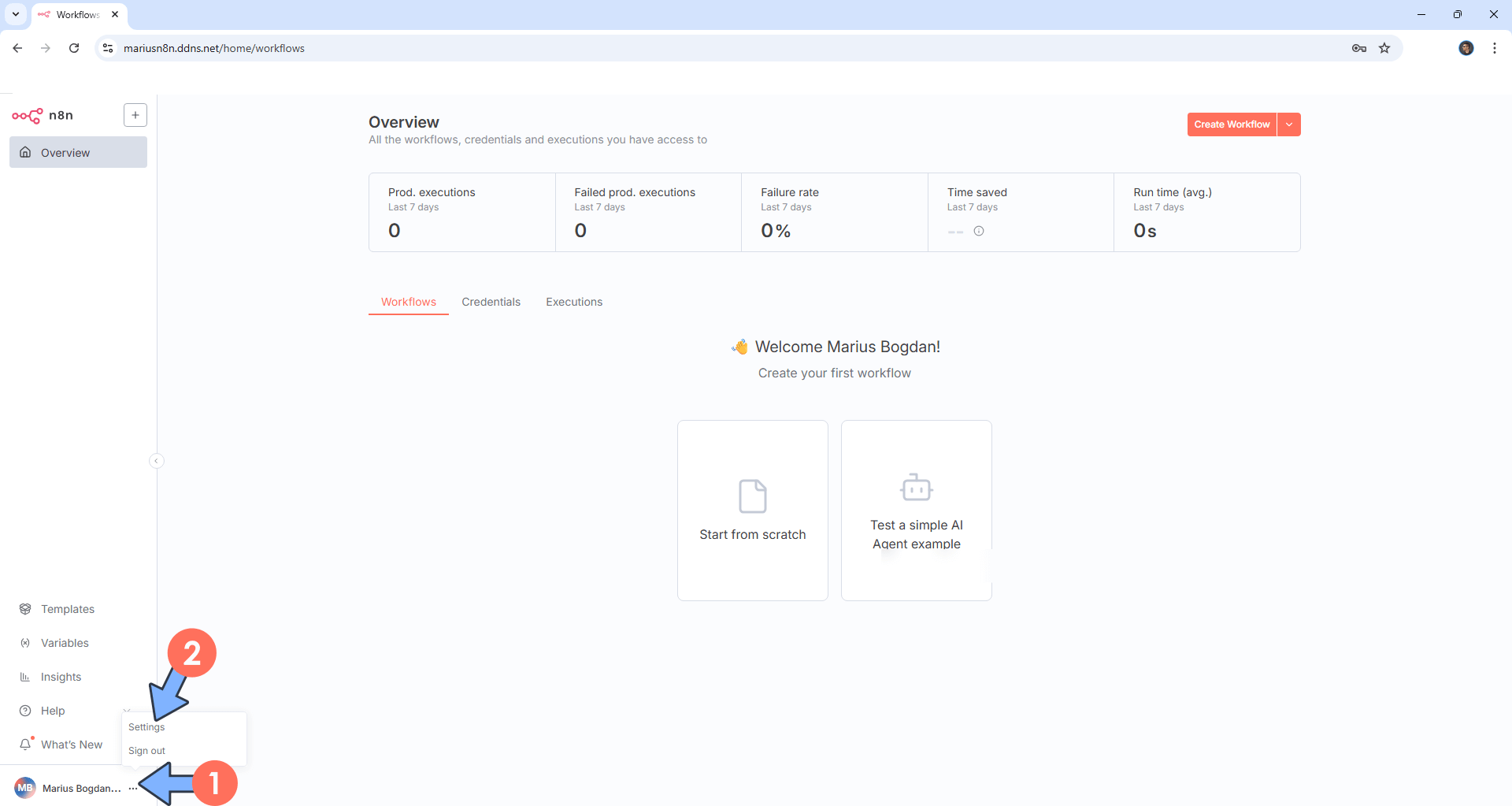
Task: Click the three-dot user menu button
Action: (x=132, y=788)
